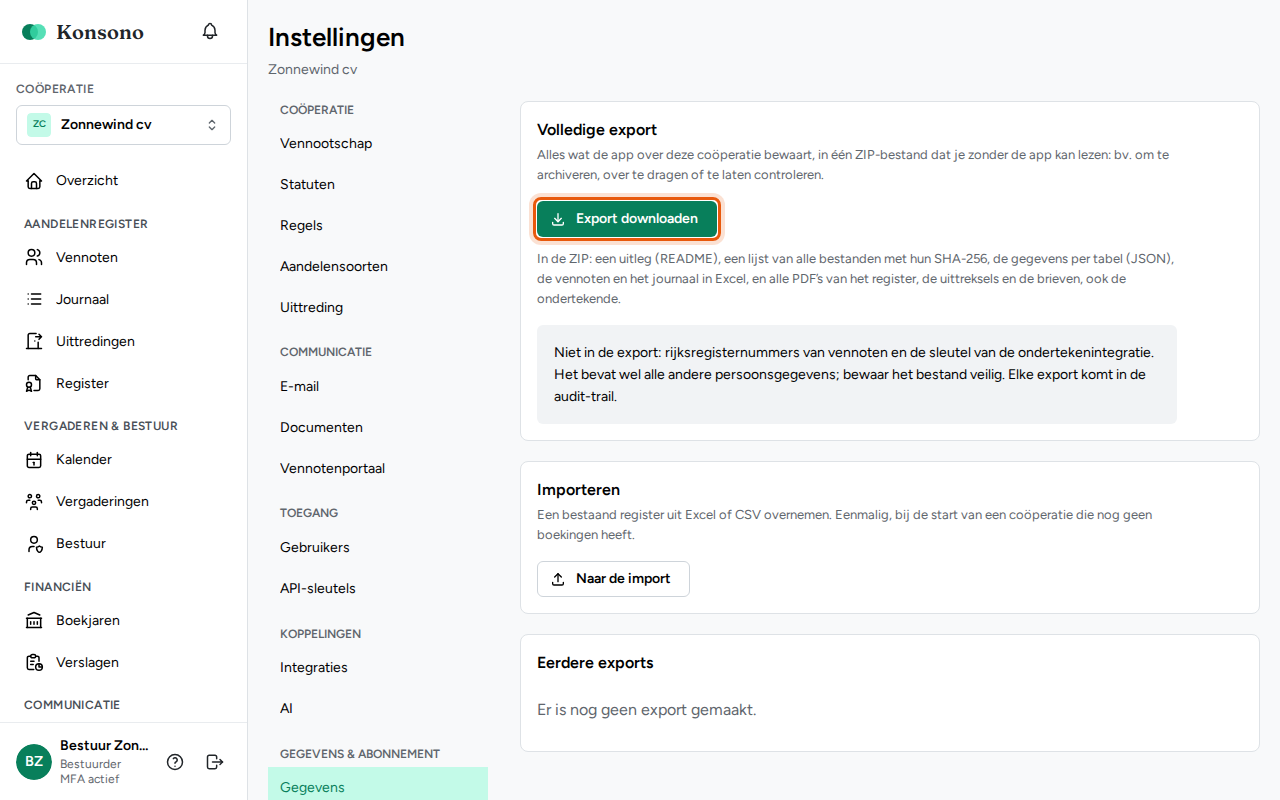1280x800 pixels.
Task: Click the Journaal list icon
Action: (x=35, y=300)
